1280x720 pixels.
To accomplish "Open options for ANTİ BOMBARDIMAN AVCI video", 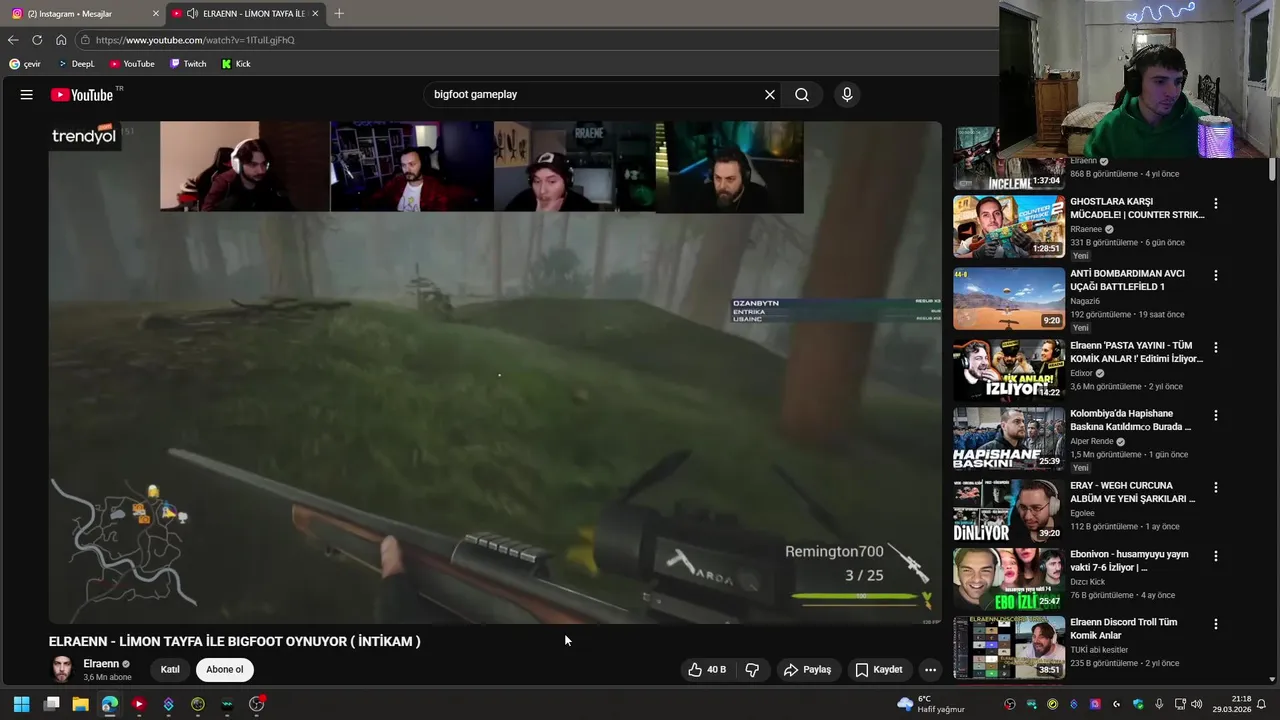I will tap(1216, 275).
